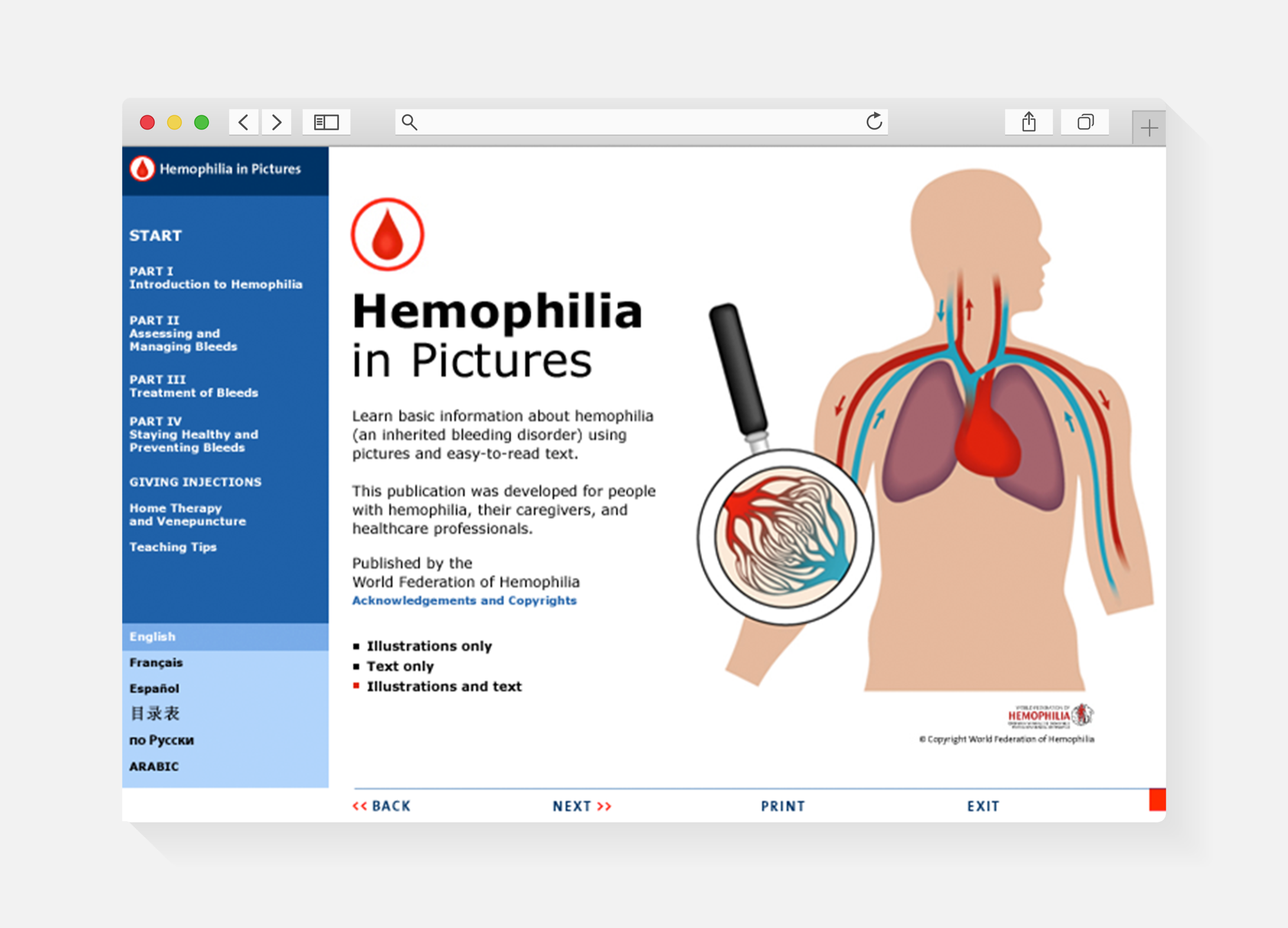
Task: Open GIVING INJECTIONS section
Action: 195,482
